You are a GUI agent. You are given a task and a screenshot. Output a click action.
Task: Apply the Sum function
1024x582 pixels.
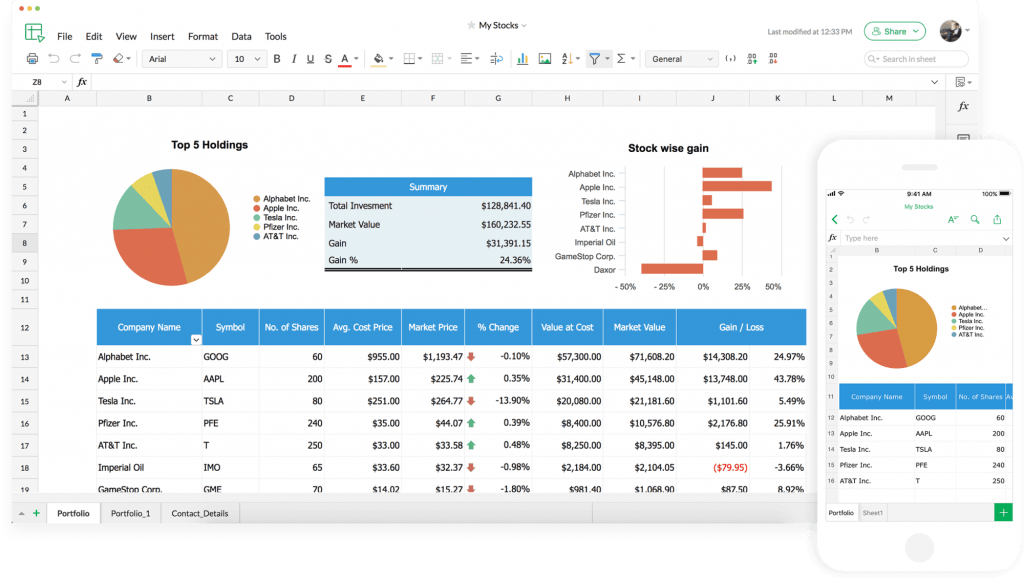(622, 59)
